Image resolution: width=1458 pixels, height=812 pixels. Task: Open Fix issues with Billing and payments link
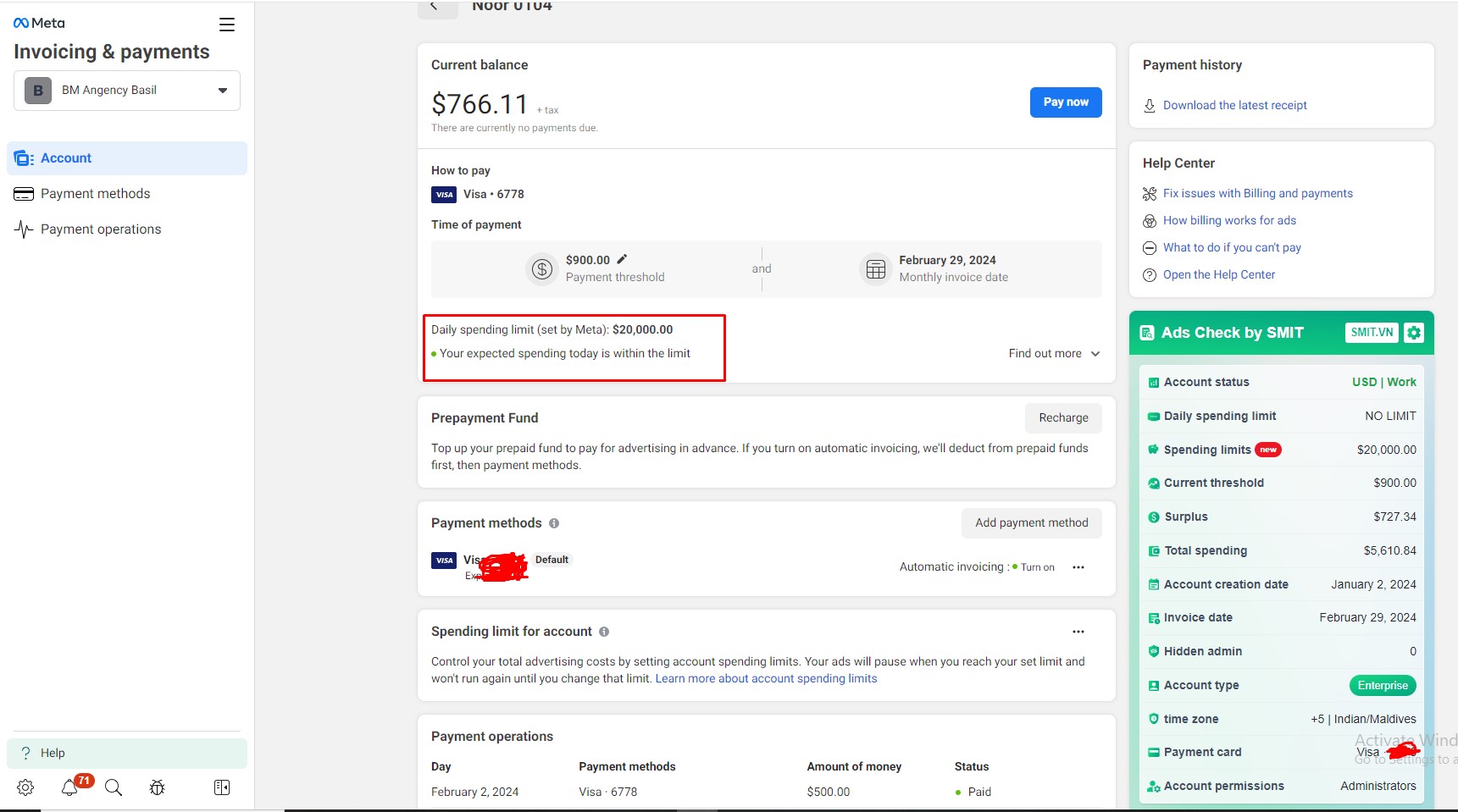(x=1257, y=194)
